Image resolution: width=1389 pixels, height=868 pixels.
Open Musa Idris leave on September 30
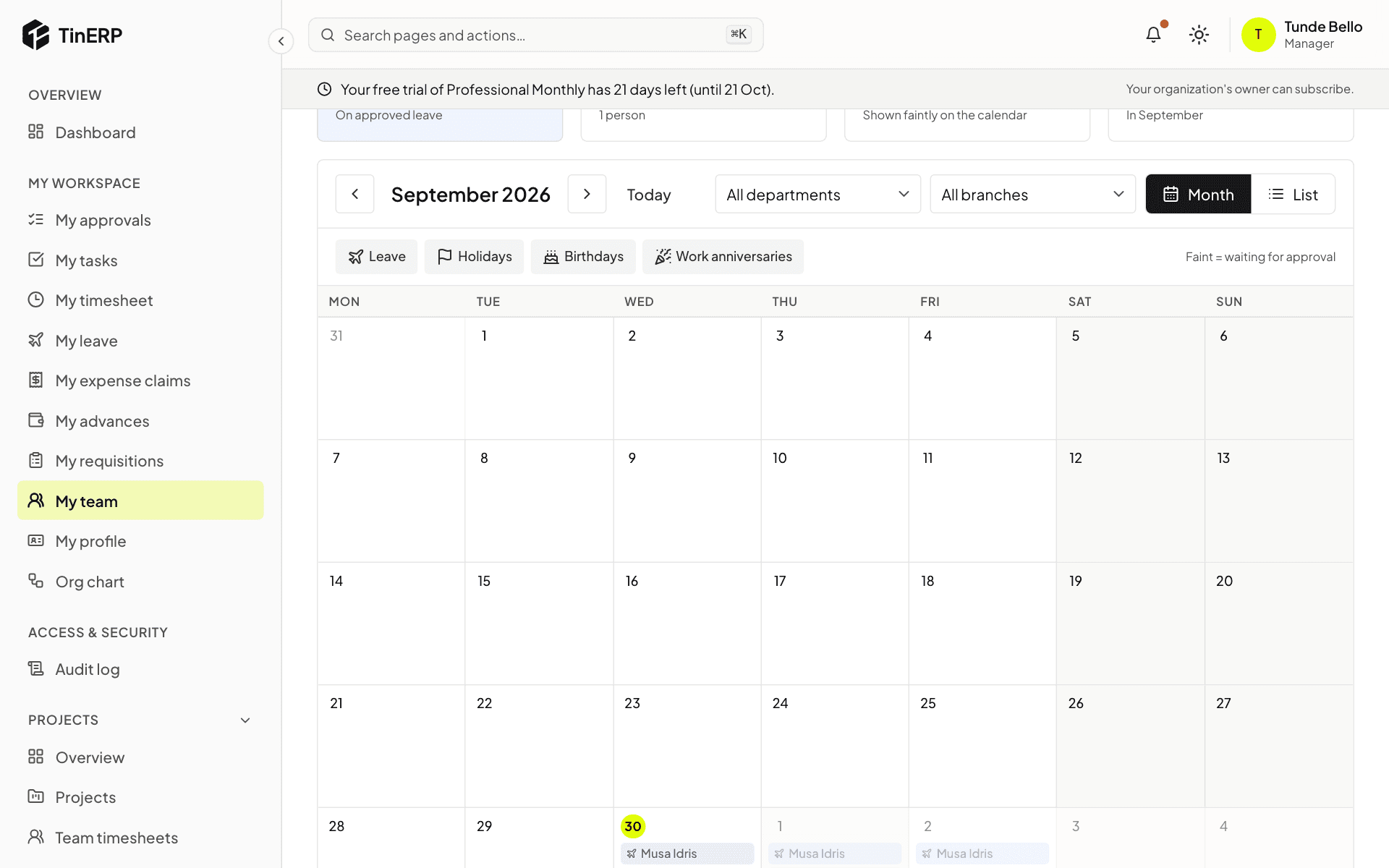(x=687, y=854)
